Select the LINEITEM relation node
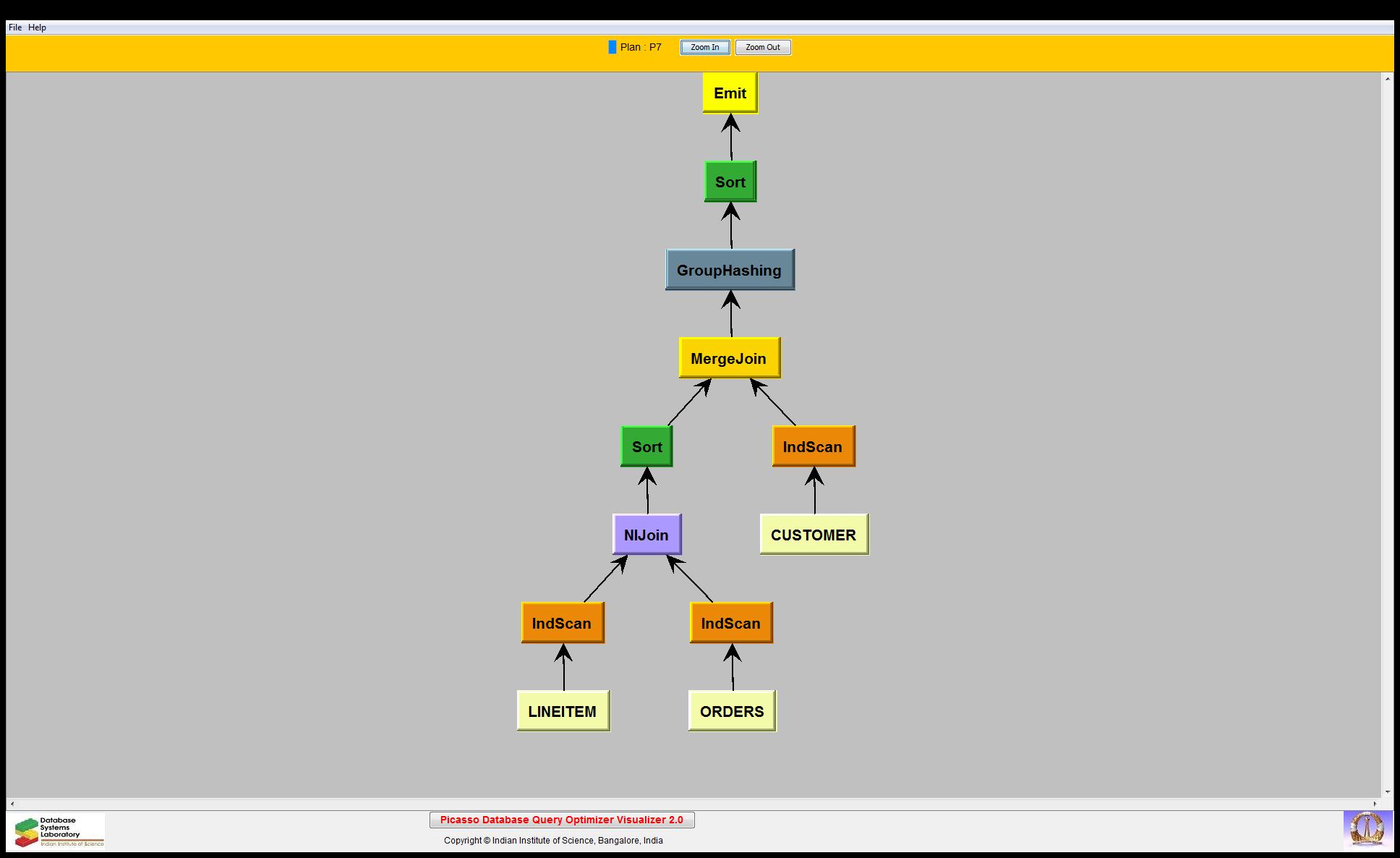 coord(563,712)
